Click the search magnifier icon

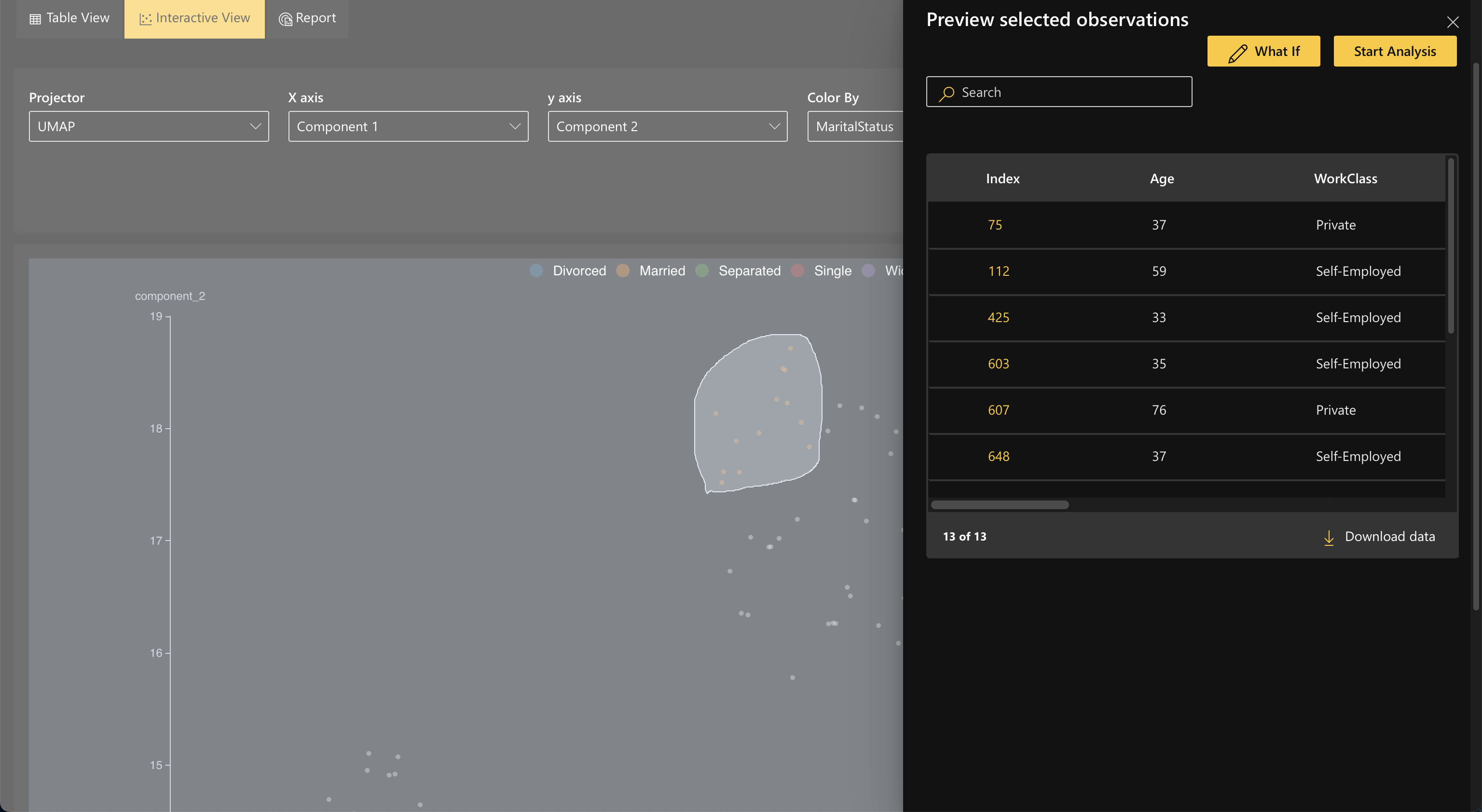click(947, 93)
